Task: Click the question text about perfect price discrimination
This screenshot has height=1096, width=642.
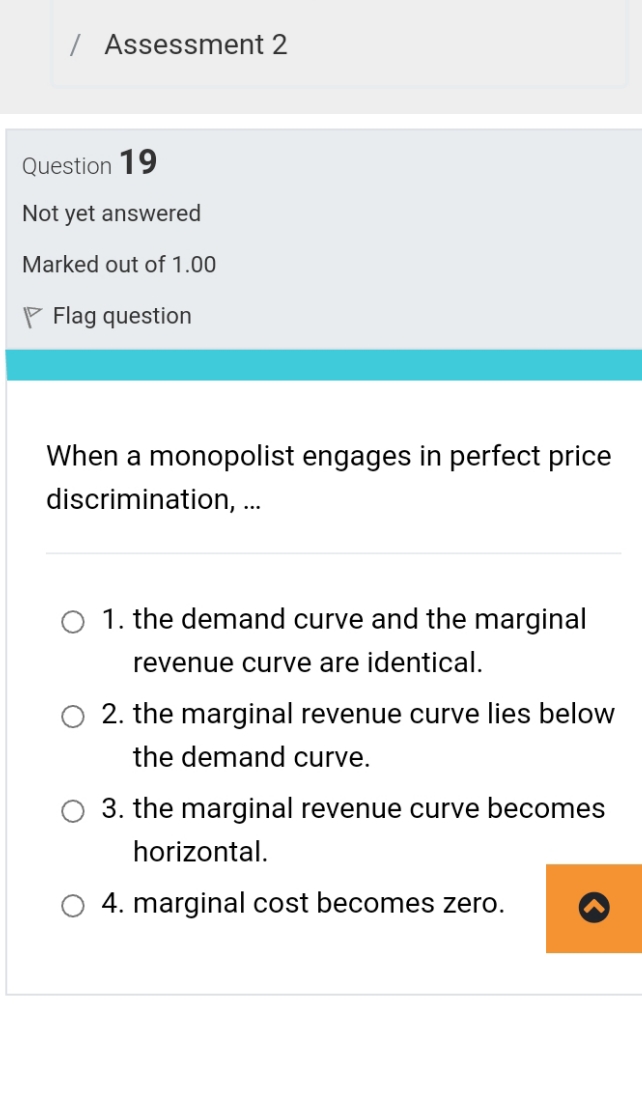Action: pyautogui.click(x=328, y=477)
